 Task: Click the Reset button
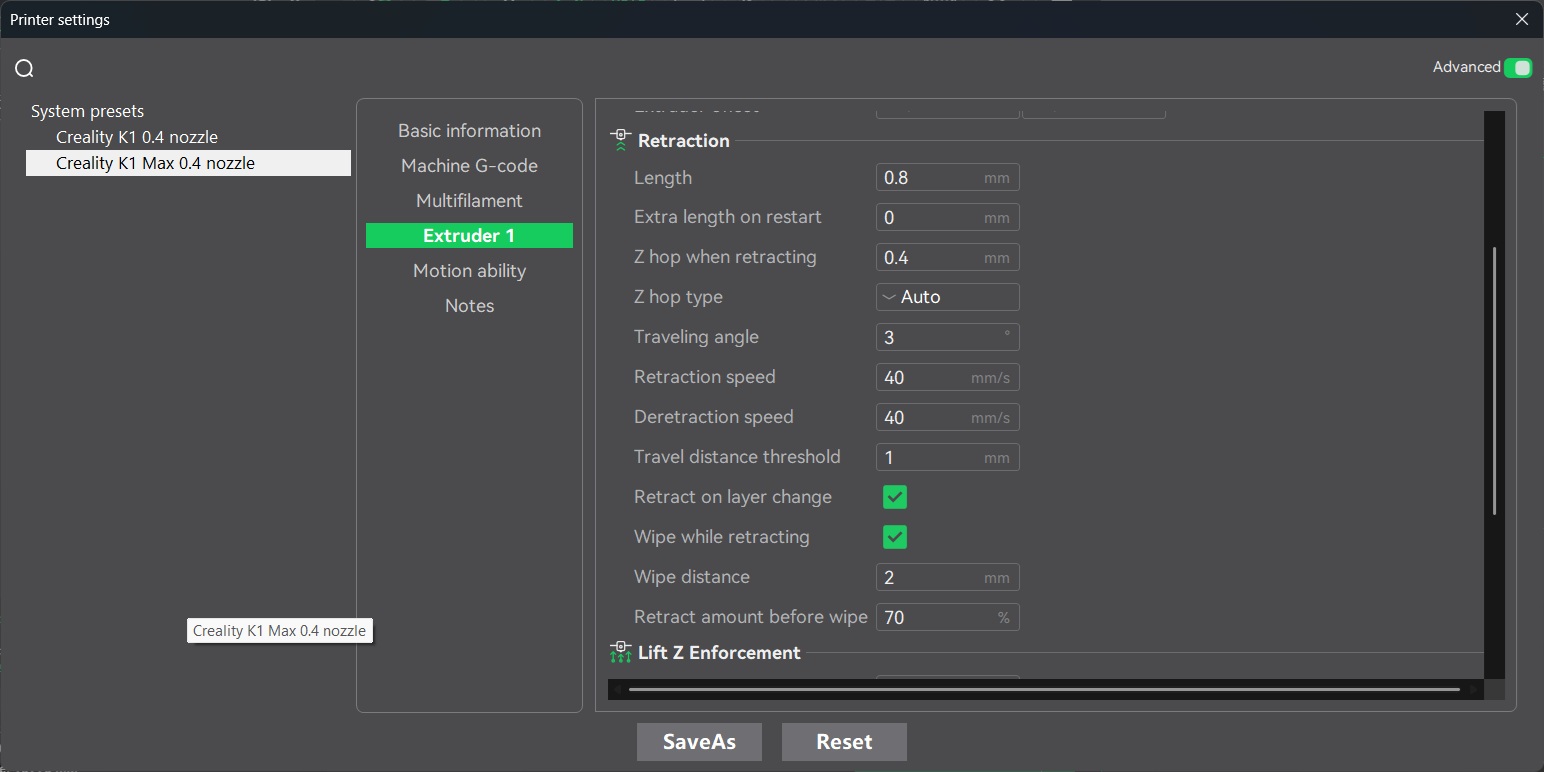tap(844, 742)
